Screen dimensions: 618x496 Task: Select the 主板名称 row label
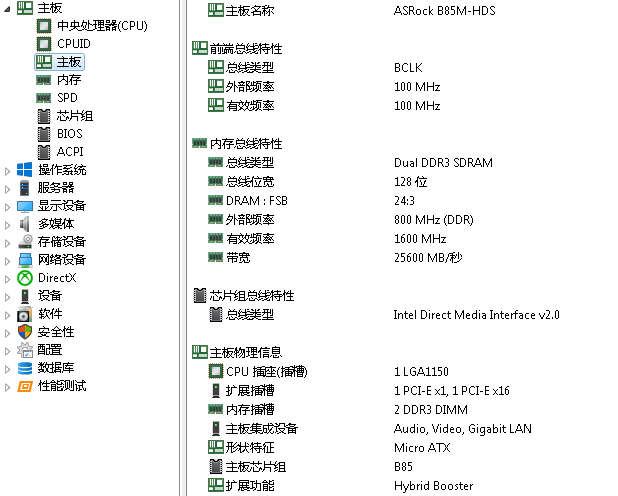250,11
